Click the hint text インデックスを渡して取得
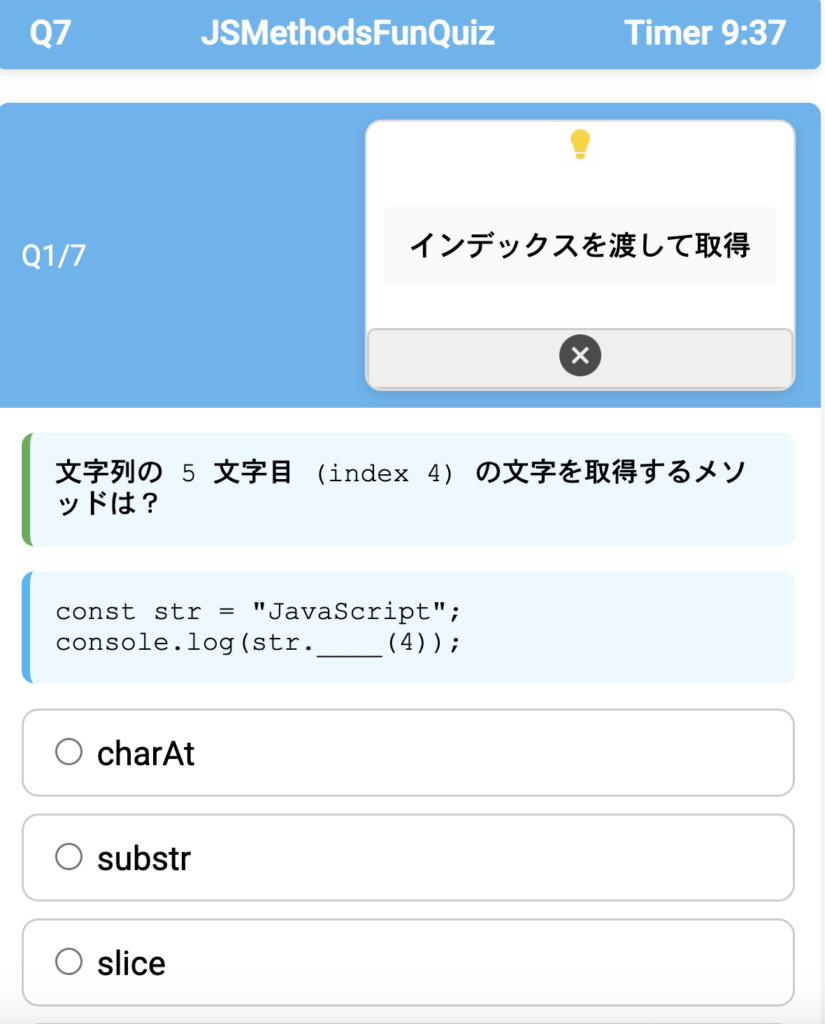The height and width of the screenshot is (1024, 825). (580, 246)
